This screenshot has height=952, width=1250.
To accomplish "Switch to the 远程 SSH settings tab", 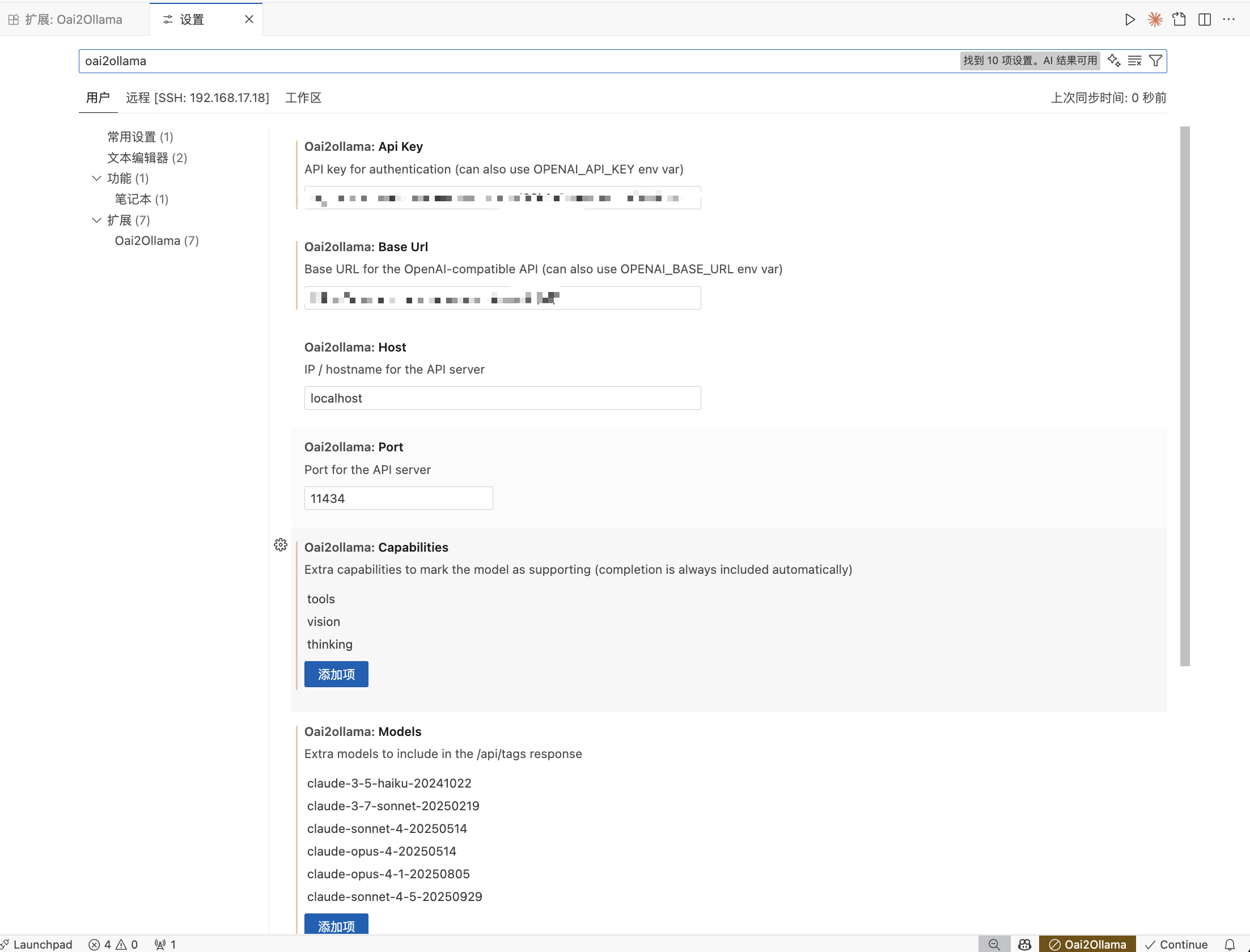I will (x=197, y=98).
